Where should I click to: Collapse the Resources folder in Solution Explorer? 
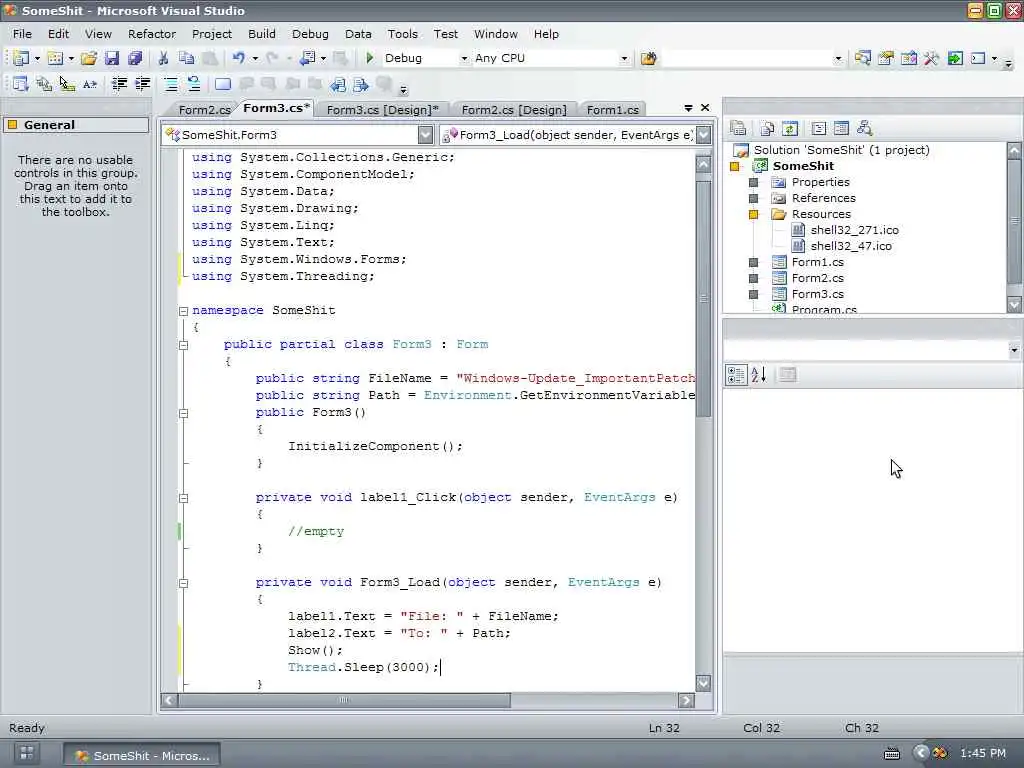pos(753,214)
